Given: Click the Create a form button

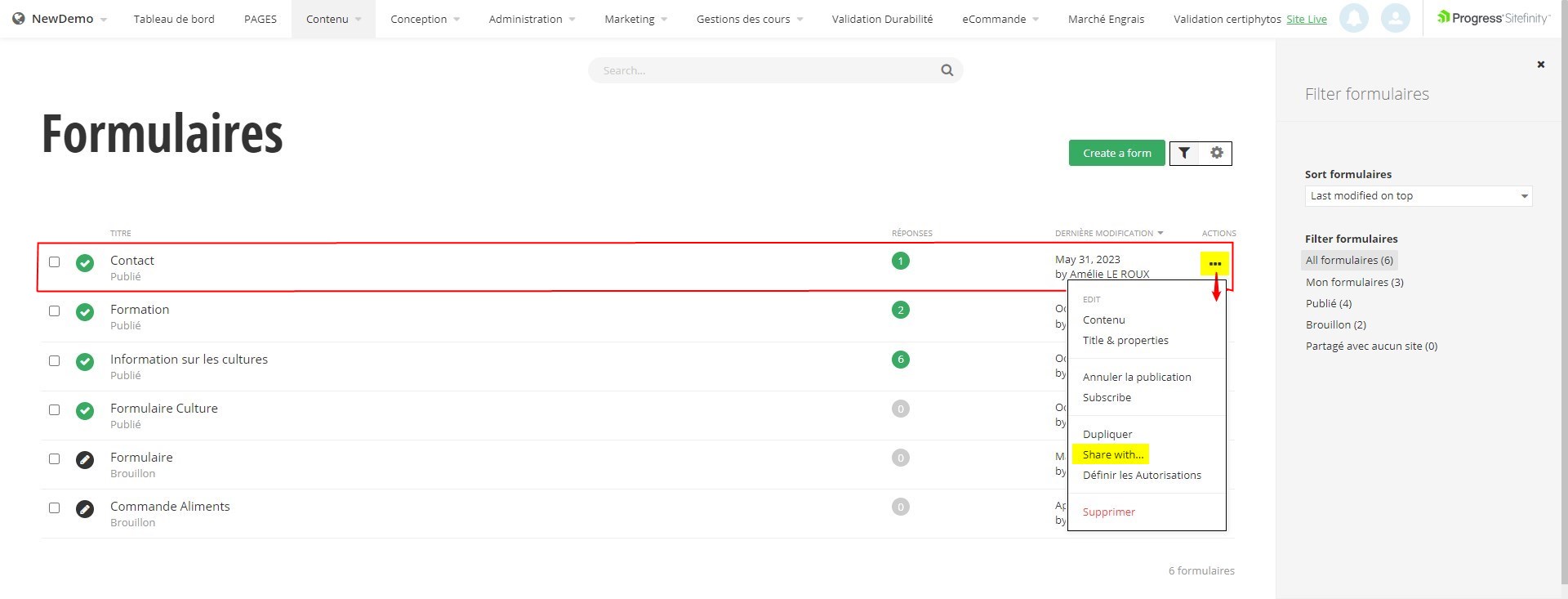Looking at the screenshot, I should pos(1116,153).
